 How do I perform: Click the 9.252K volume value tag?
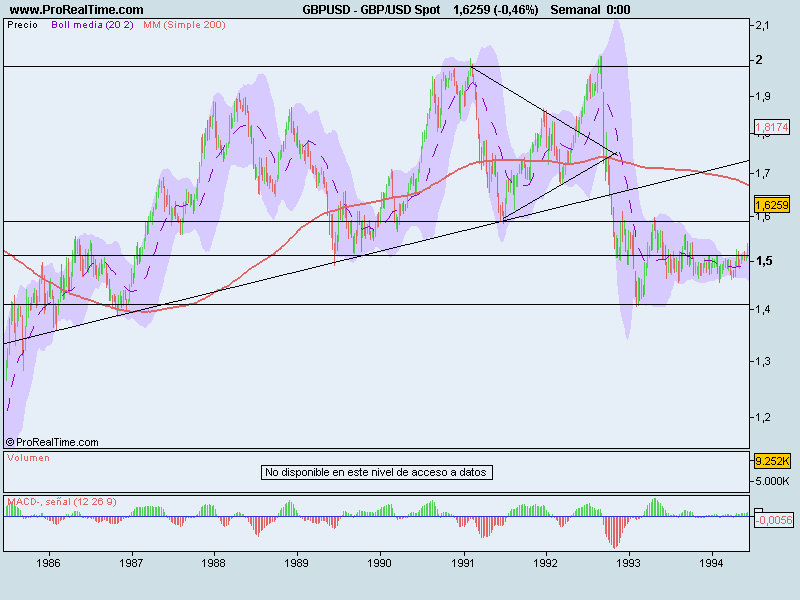tap(772, 461)
